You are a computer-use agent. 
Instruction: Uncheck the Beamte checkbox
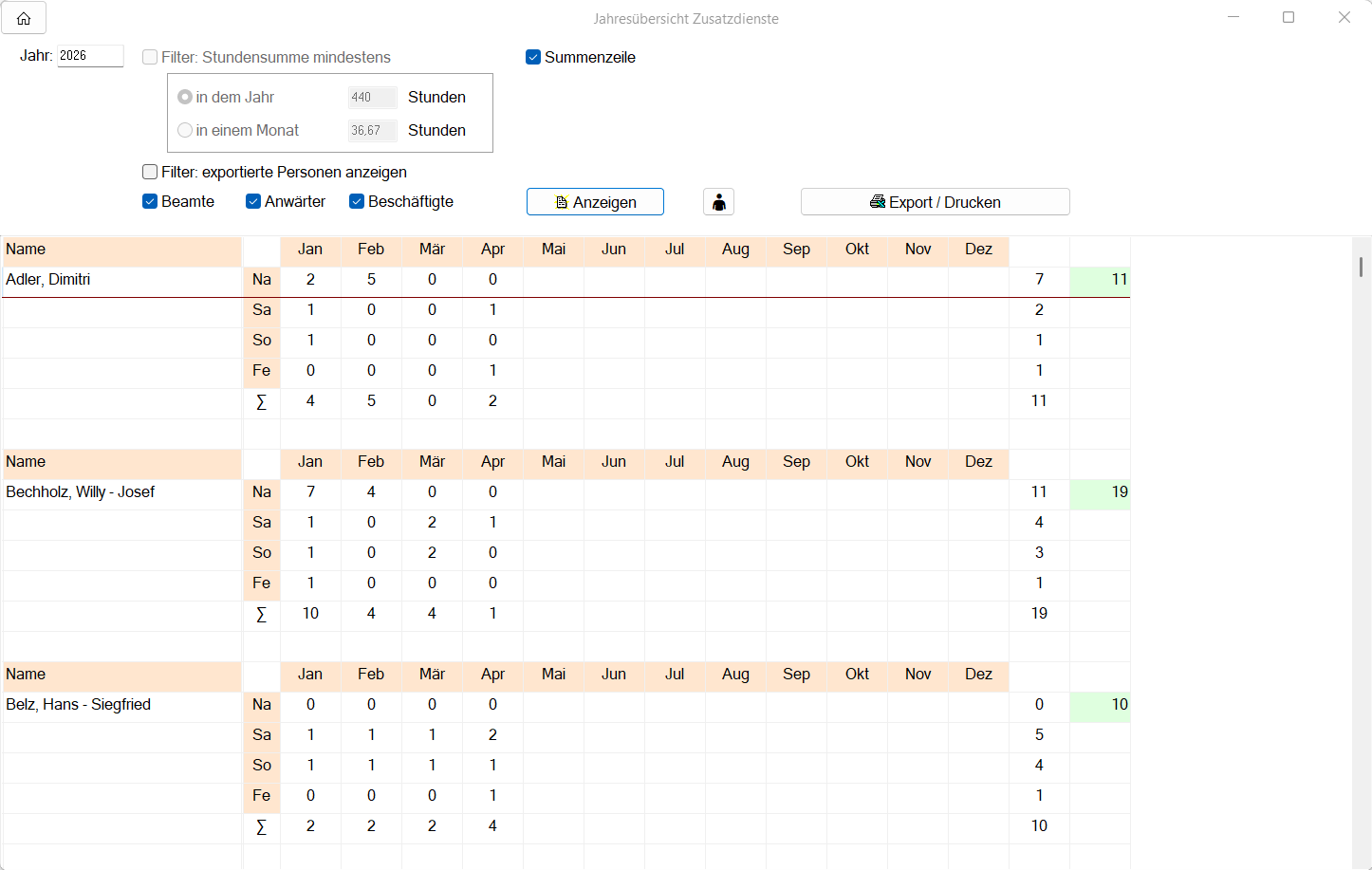(150, 201)
